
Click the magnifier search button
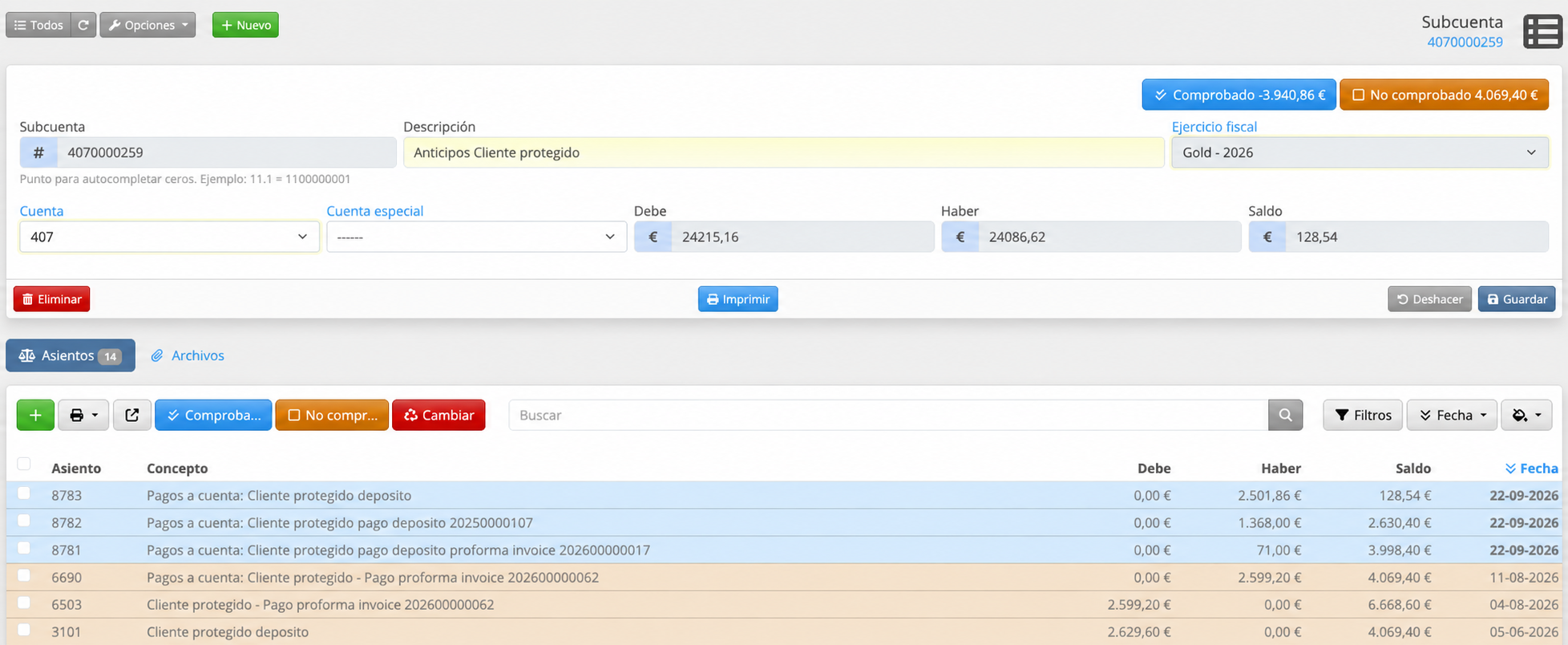(x=1286, y=415)
